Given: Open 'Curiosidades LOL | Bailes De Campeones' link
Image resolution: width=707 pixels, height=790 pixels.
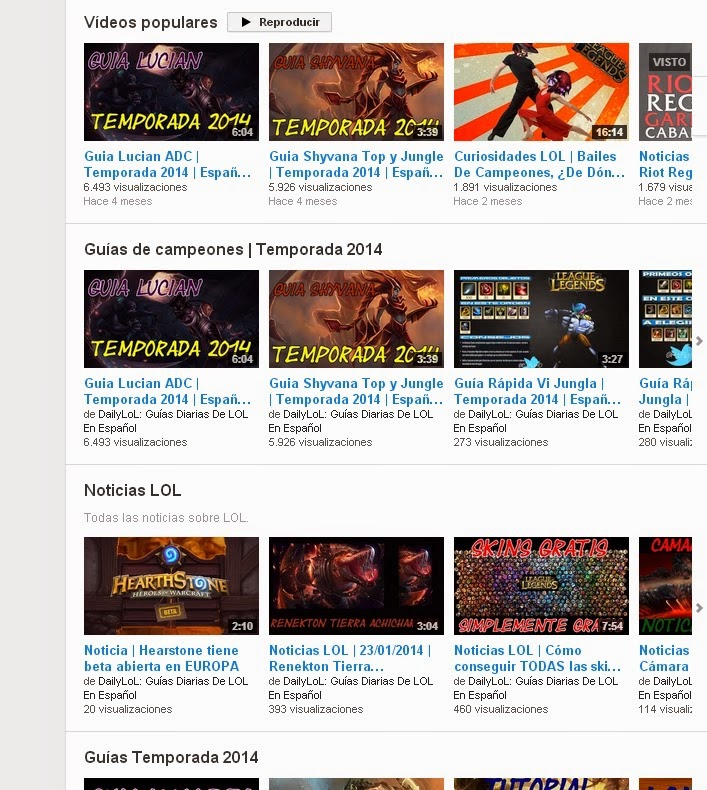Looking at the screenshot, I should point(540,164).
